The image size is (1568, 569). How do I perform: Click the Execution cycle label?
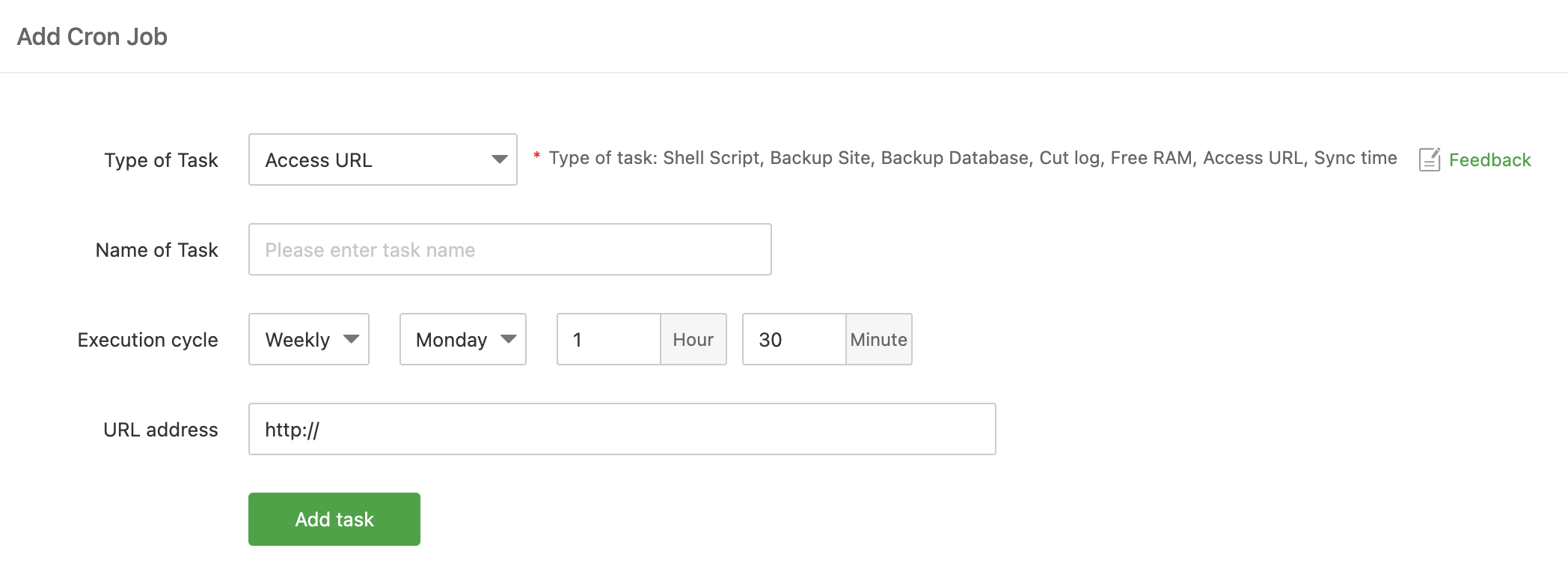147,340
